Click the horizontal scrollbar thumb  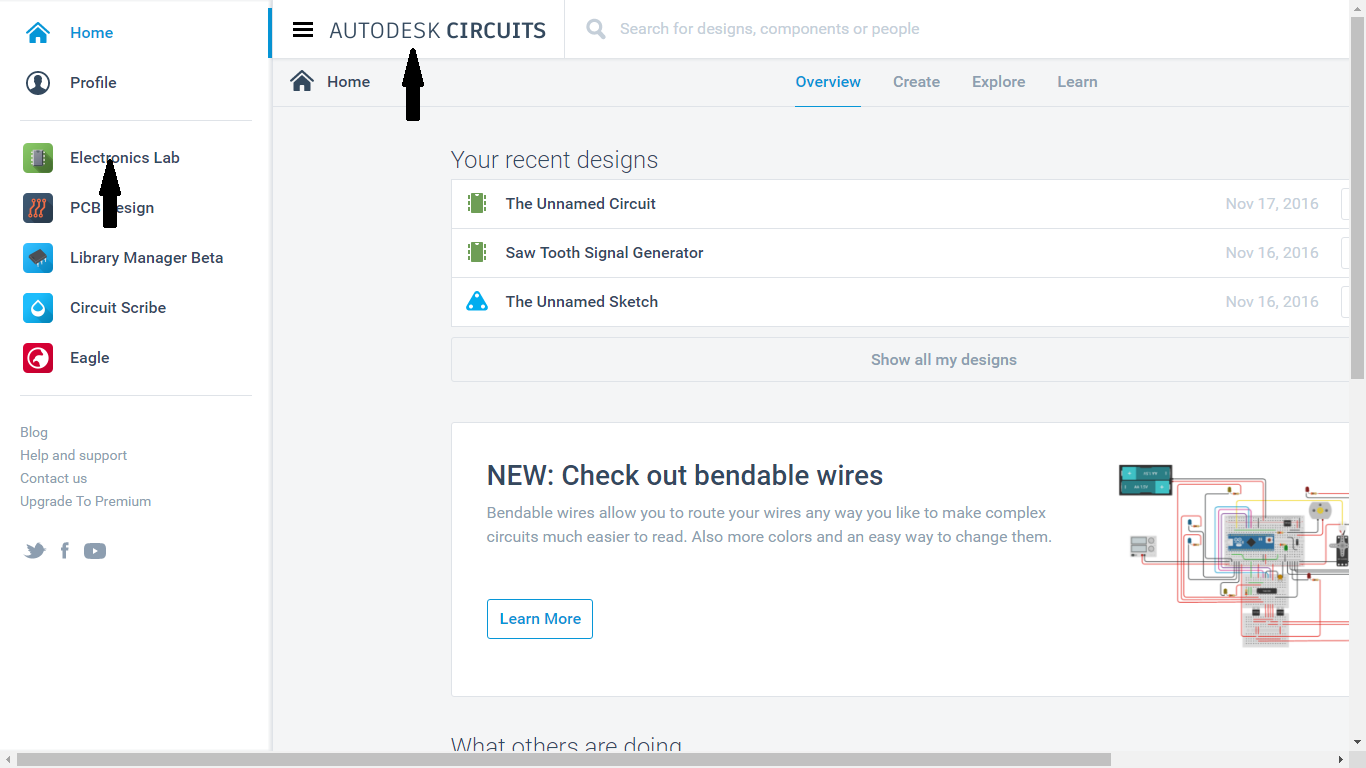click(563, 760)
